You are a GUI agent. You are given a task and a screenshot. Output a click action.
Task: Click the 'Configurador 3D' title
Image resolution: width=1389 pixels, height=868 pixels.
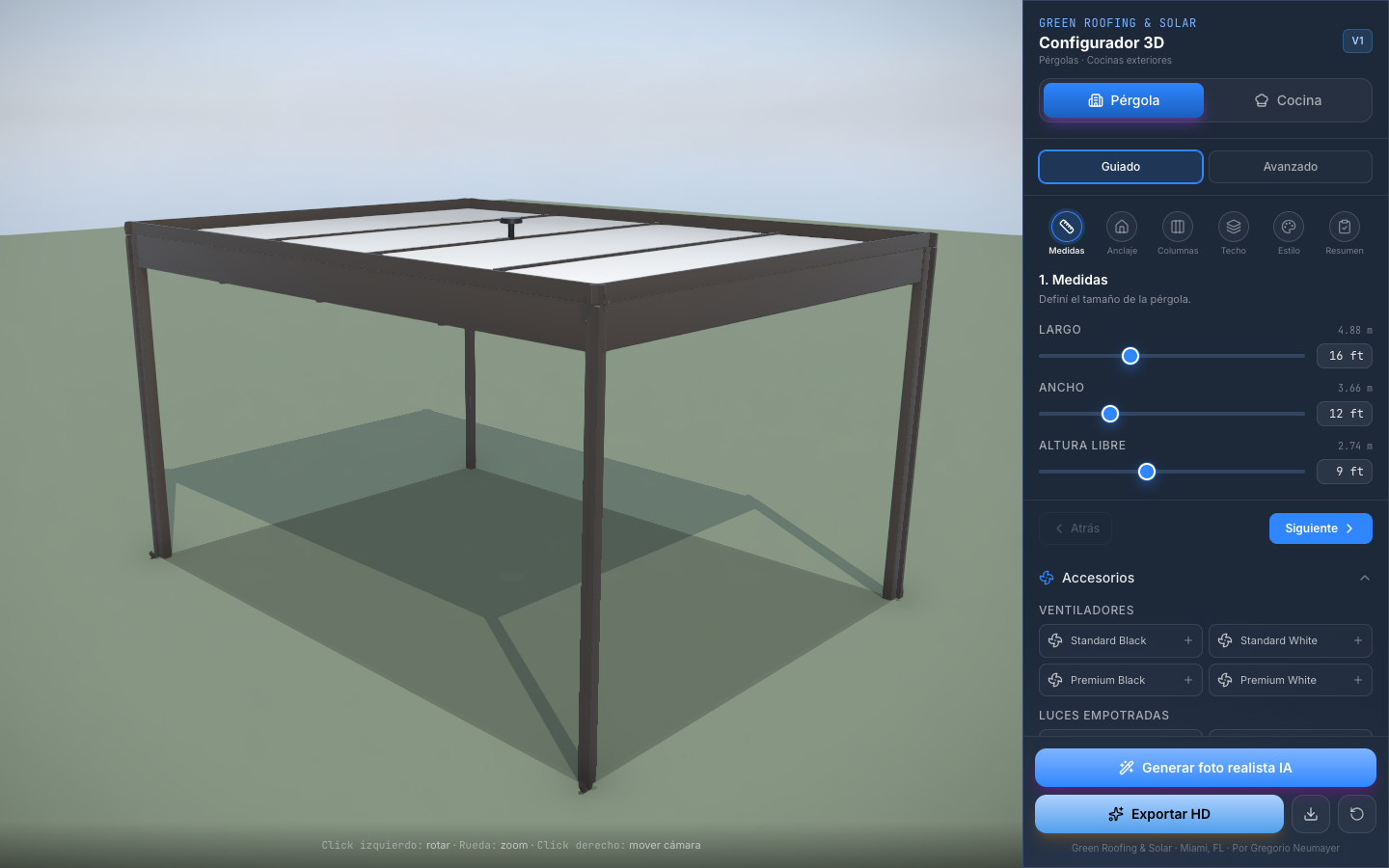[x=1102, y=42]
